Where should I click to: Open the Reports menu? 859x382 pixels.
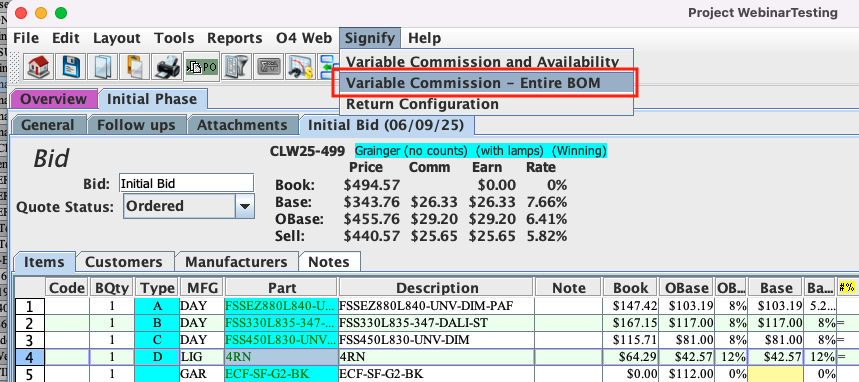tap(234, 38)
